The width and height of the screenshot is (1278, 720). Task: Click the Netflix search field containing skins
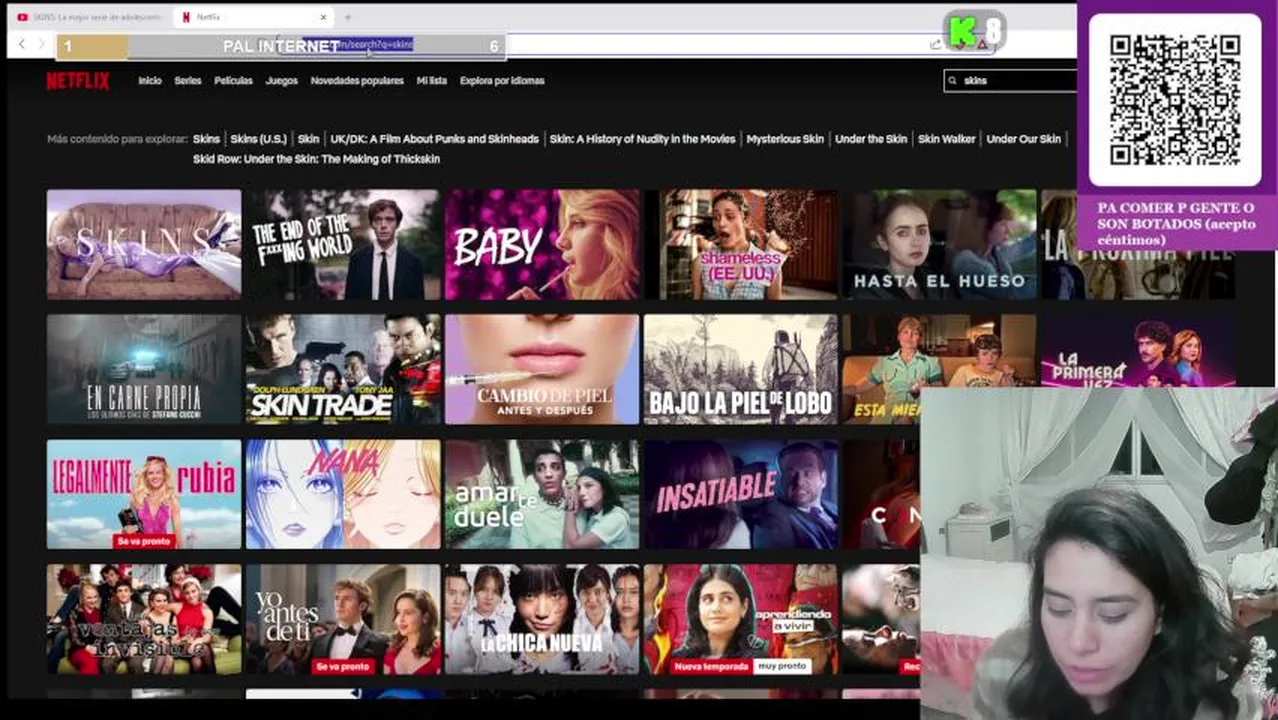(1010, 81)
